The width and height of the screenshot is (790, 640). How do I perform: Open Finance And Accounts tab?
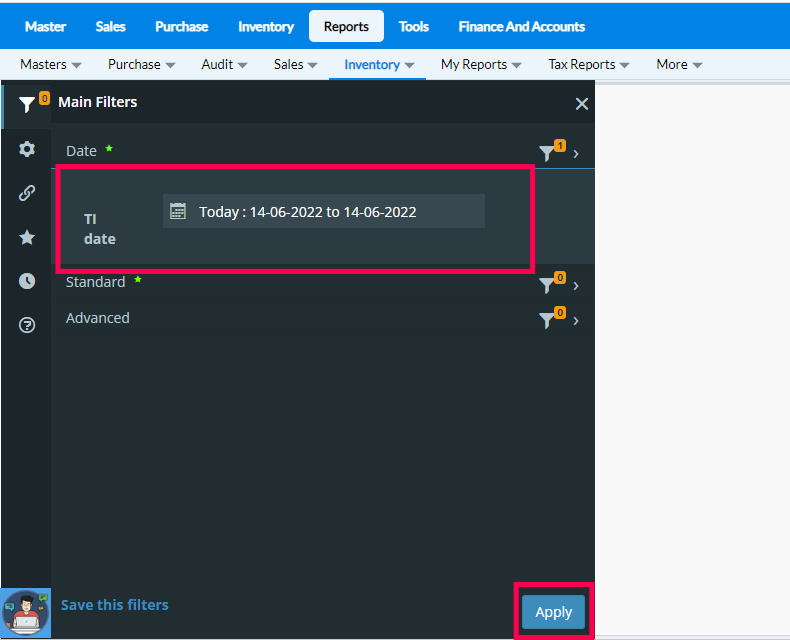[x=521, y=26]
